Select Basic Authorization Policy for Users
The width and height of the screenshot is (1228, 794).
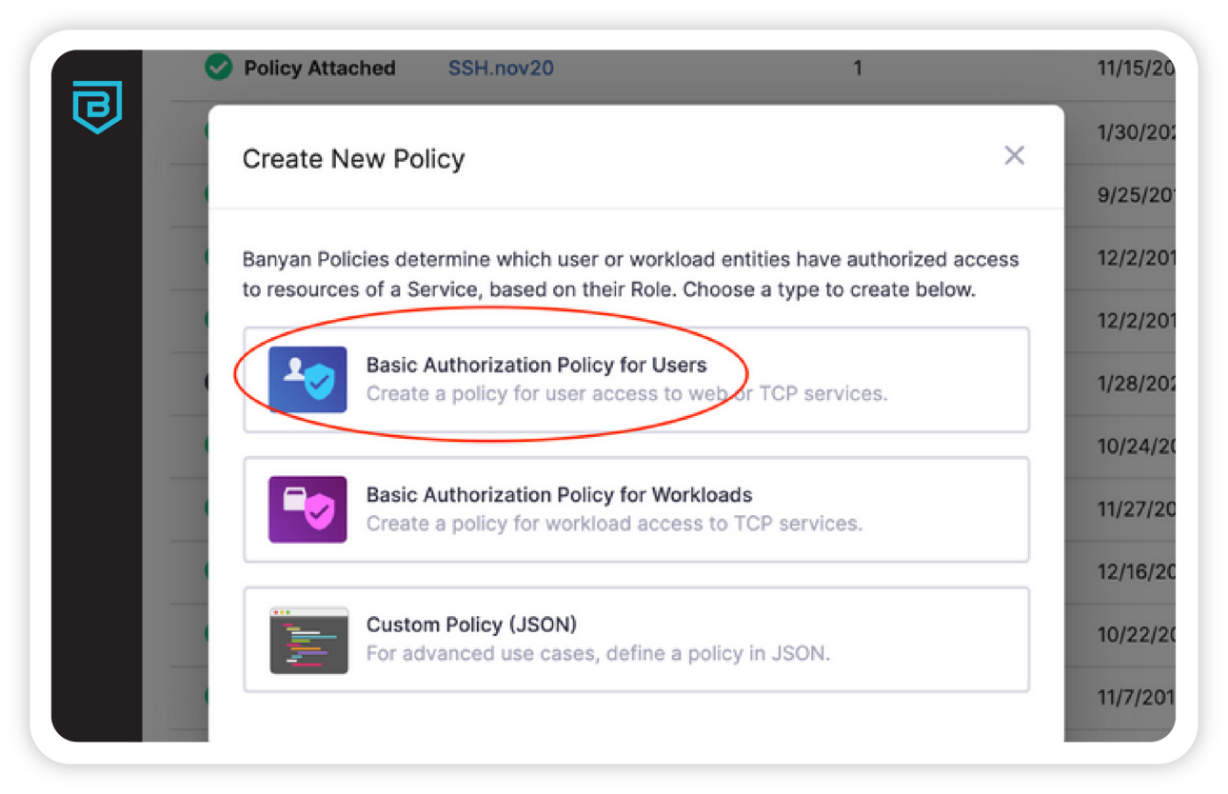(636, 379)
